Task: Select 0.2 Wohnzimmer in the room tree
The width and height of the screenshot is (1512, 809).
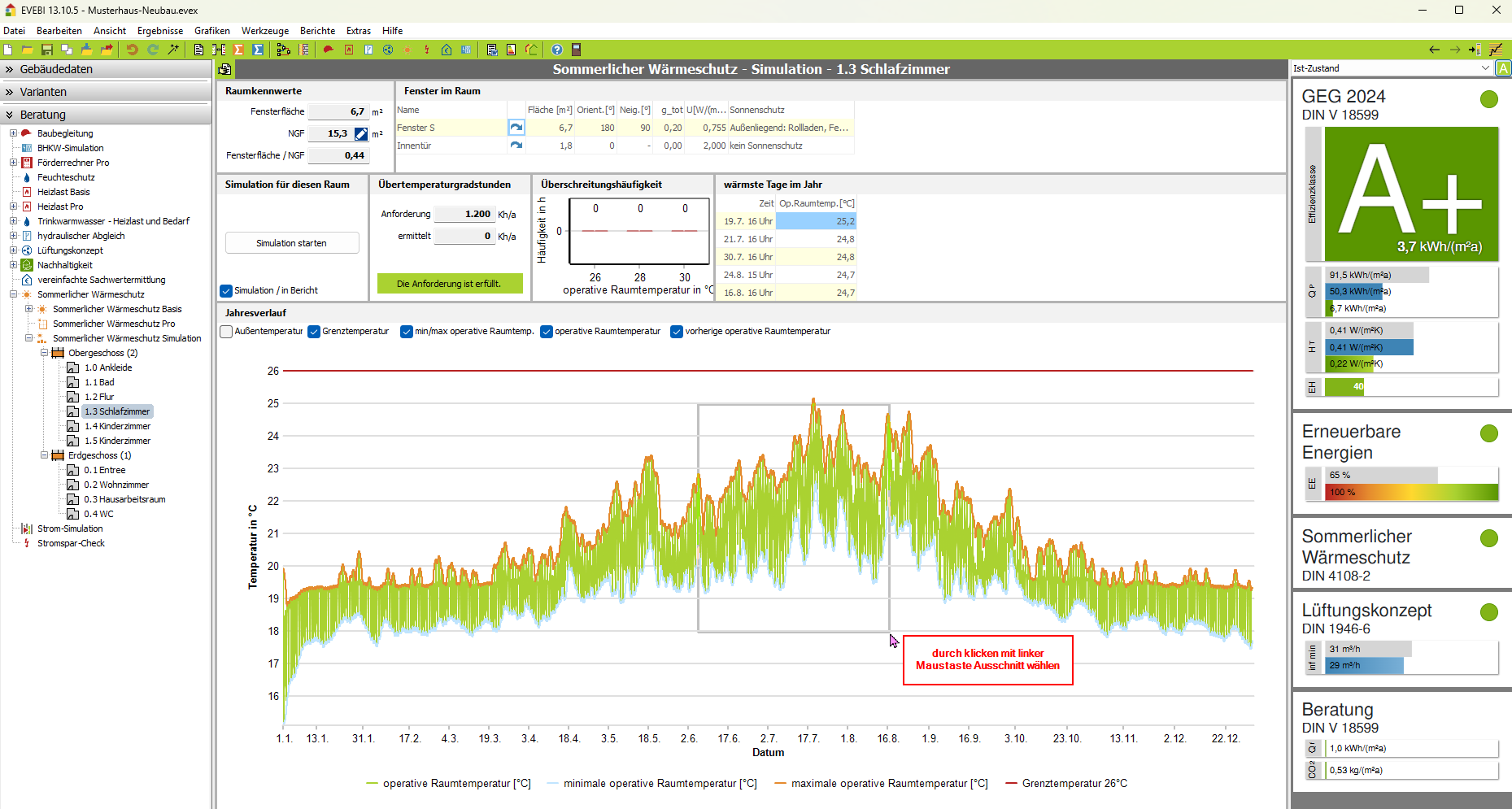Action: [116, 485]
